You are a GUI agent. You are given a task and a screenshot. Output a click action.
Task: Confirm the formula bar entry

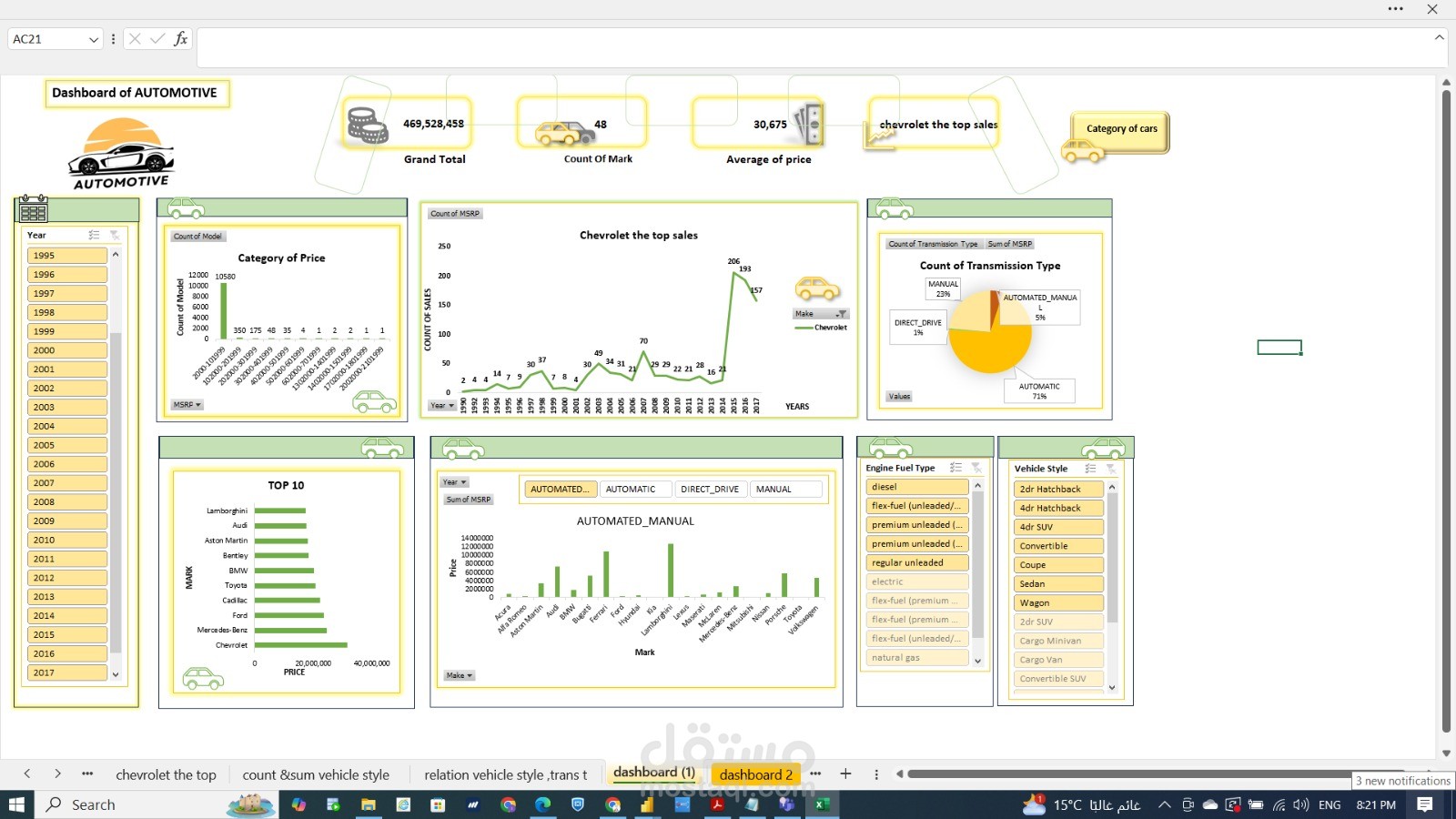click(x=157, y=39)
